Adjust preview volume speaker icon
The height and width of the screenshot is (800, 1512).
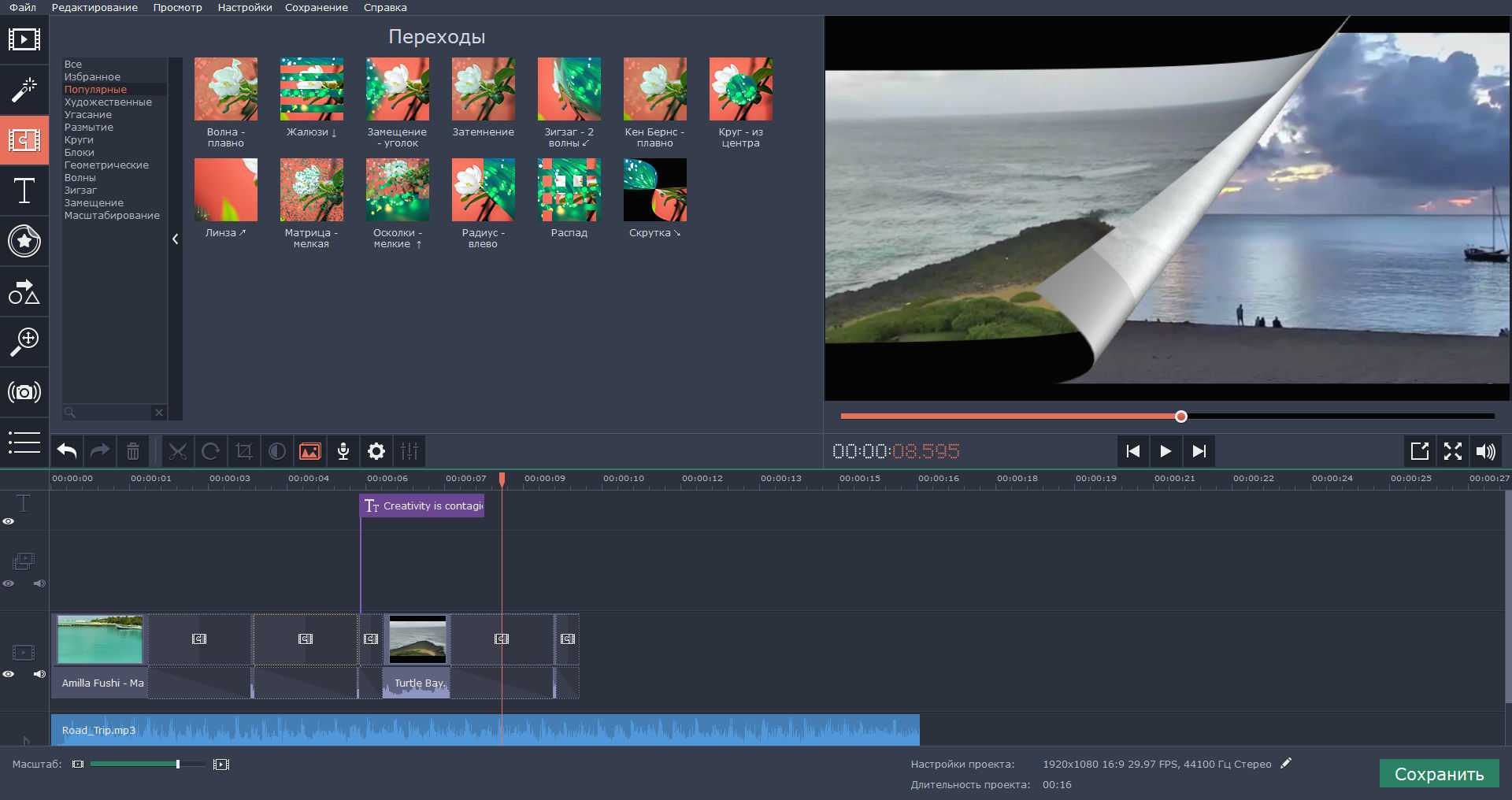(1486, 451)
